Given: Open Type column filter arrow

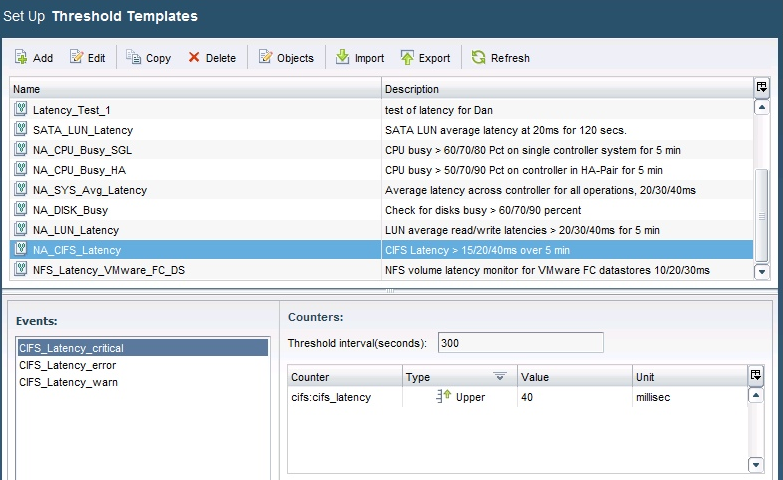Looking at the screenshot, I should [500, 377].
